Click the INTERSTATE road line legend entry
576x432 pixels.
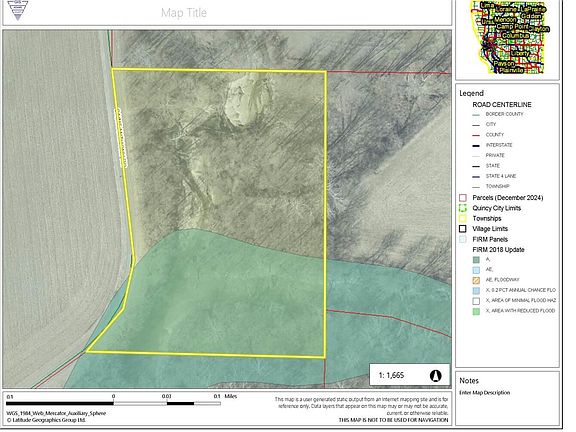(x=492, y=145)
